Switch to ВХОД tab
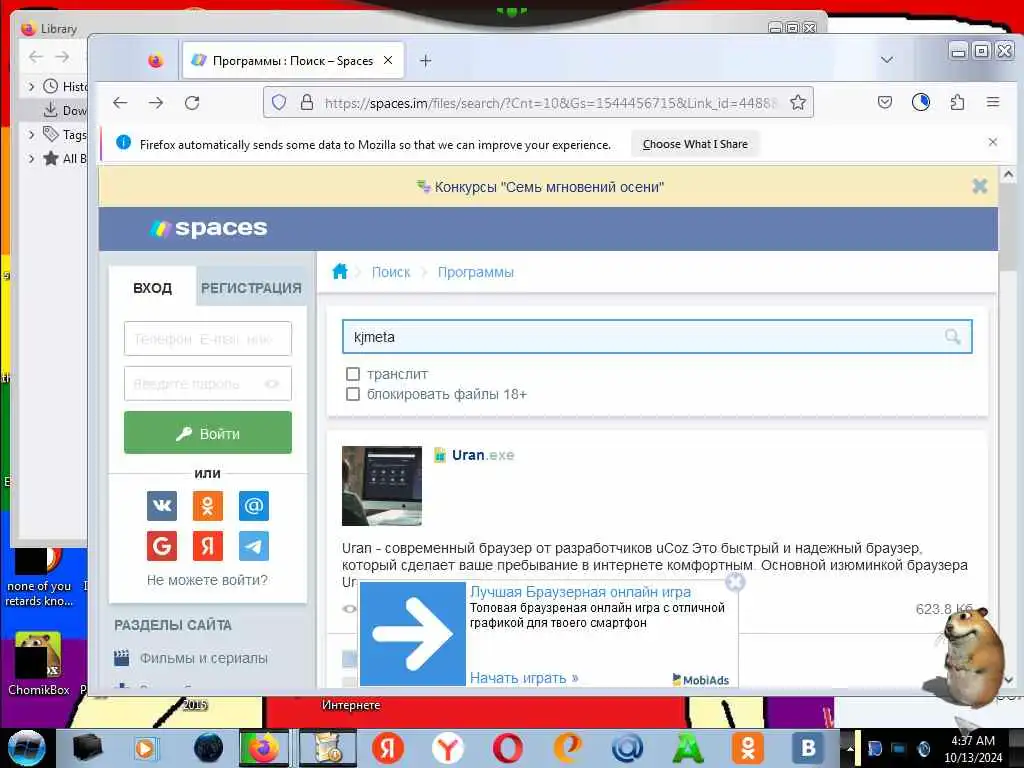This screenshot has height=768, width=1024. [x=152, y=288]
